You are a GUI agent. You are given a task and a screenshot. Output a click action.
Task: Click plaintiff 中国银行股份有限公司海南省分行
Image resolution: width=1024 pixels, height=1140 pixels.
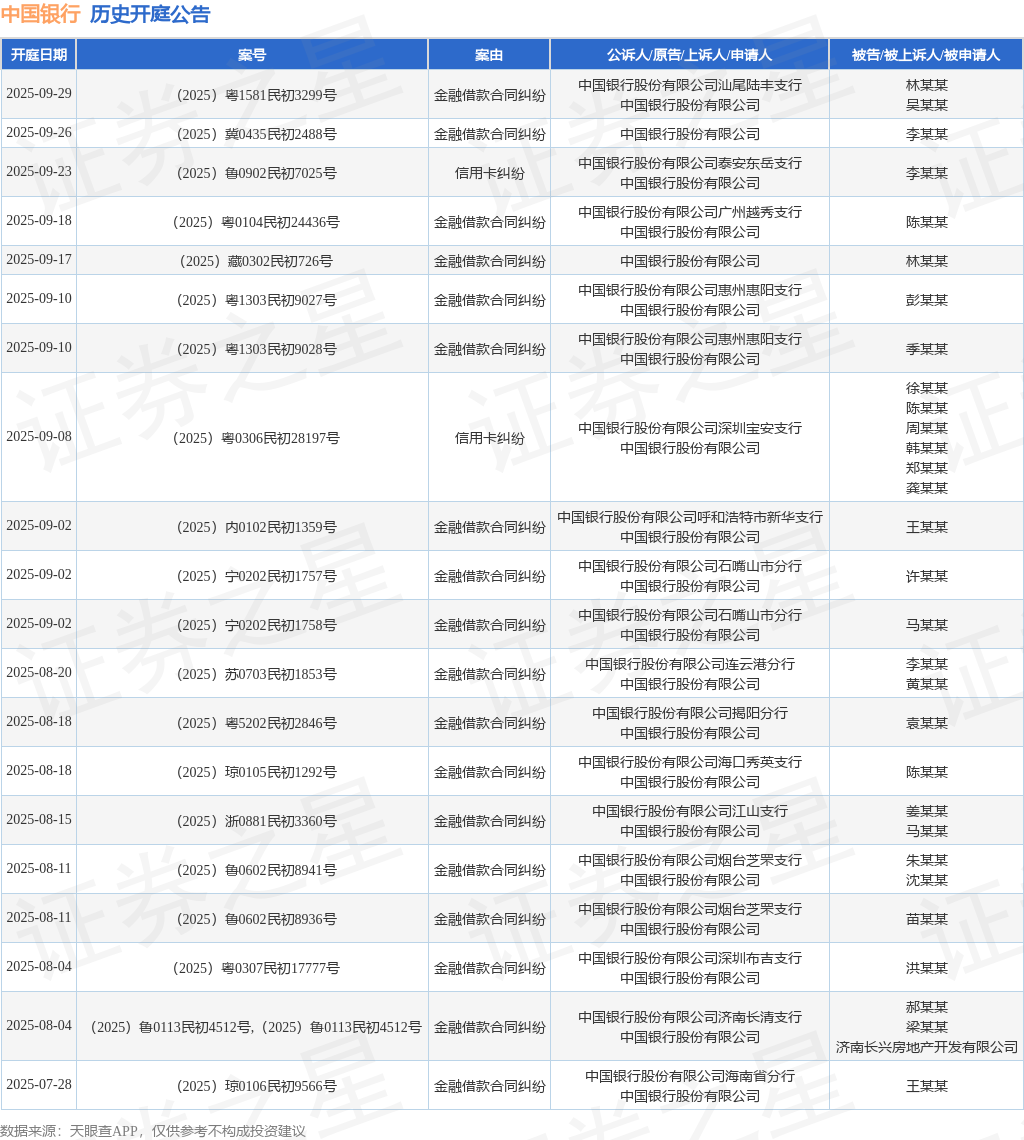tap(689, 1076)
